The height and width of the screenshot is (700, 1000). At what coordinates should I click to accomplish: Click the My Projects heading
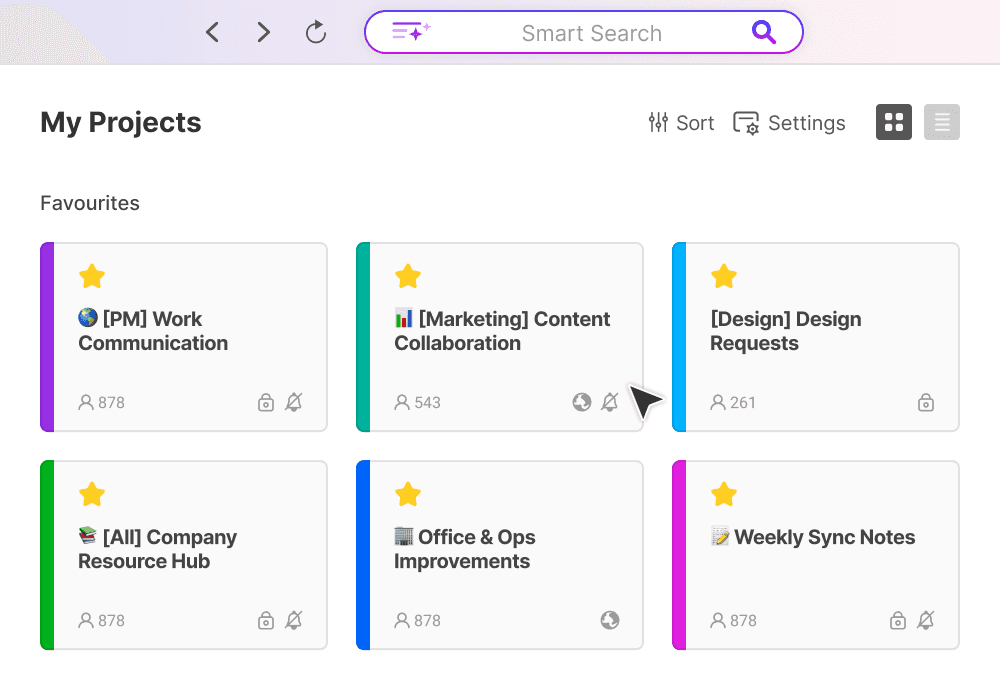[121, 122]
